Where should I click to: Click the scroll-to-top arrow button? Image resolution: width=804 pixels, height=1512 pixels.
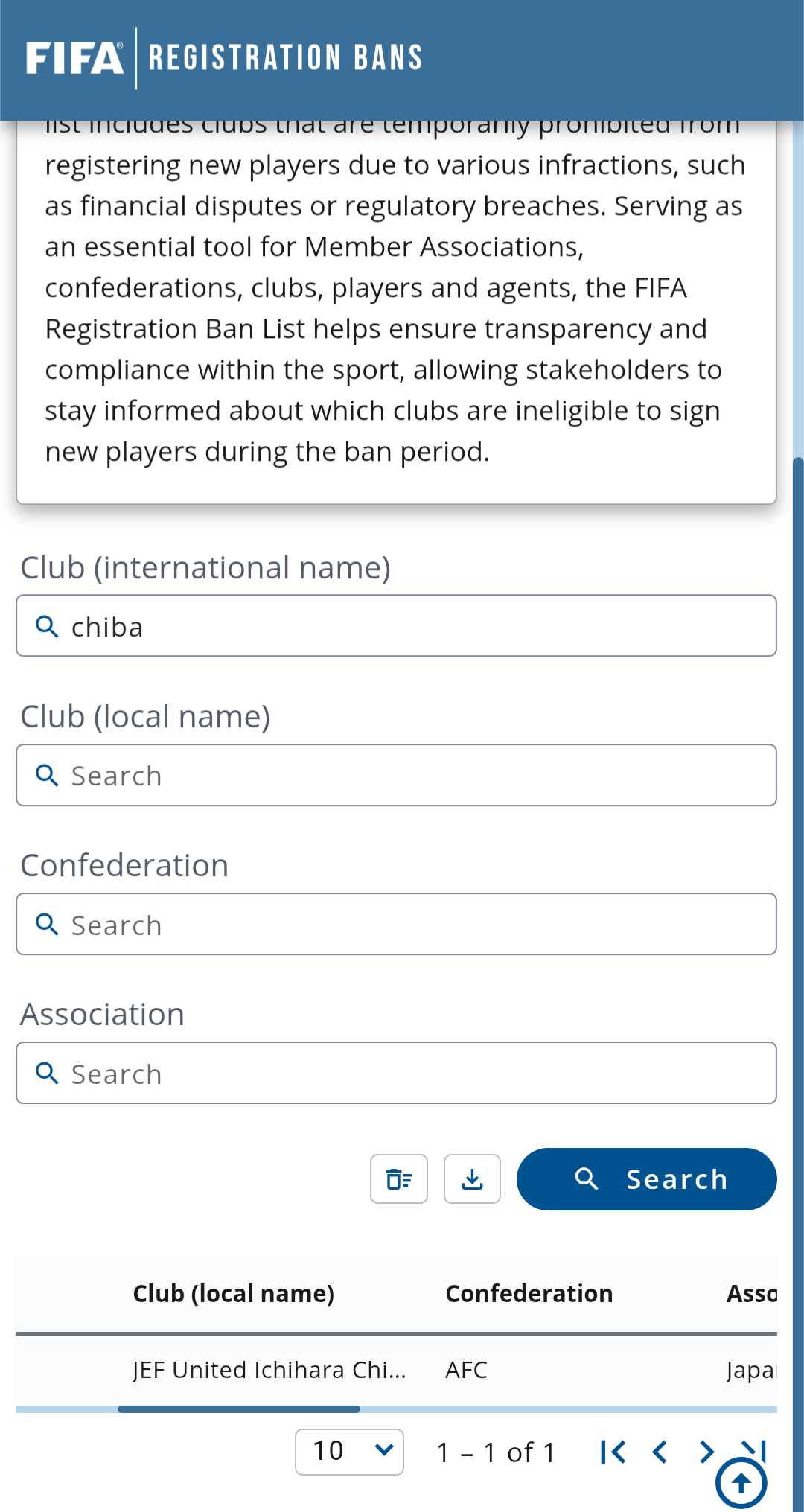click(741, 1484)
